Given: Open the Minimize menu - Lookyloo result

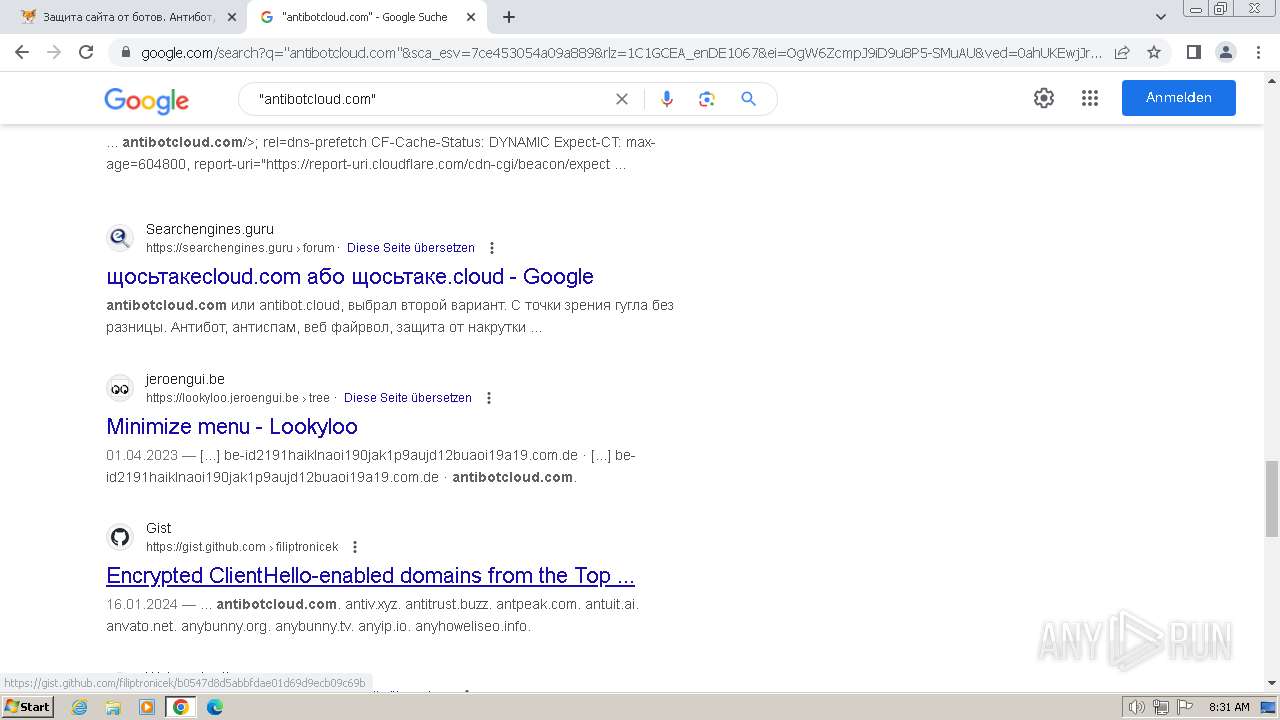Looking at the screenshot, I should [x=232, y=426].
